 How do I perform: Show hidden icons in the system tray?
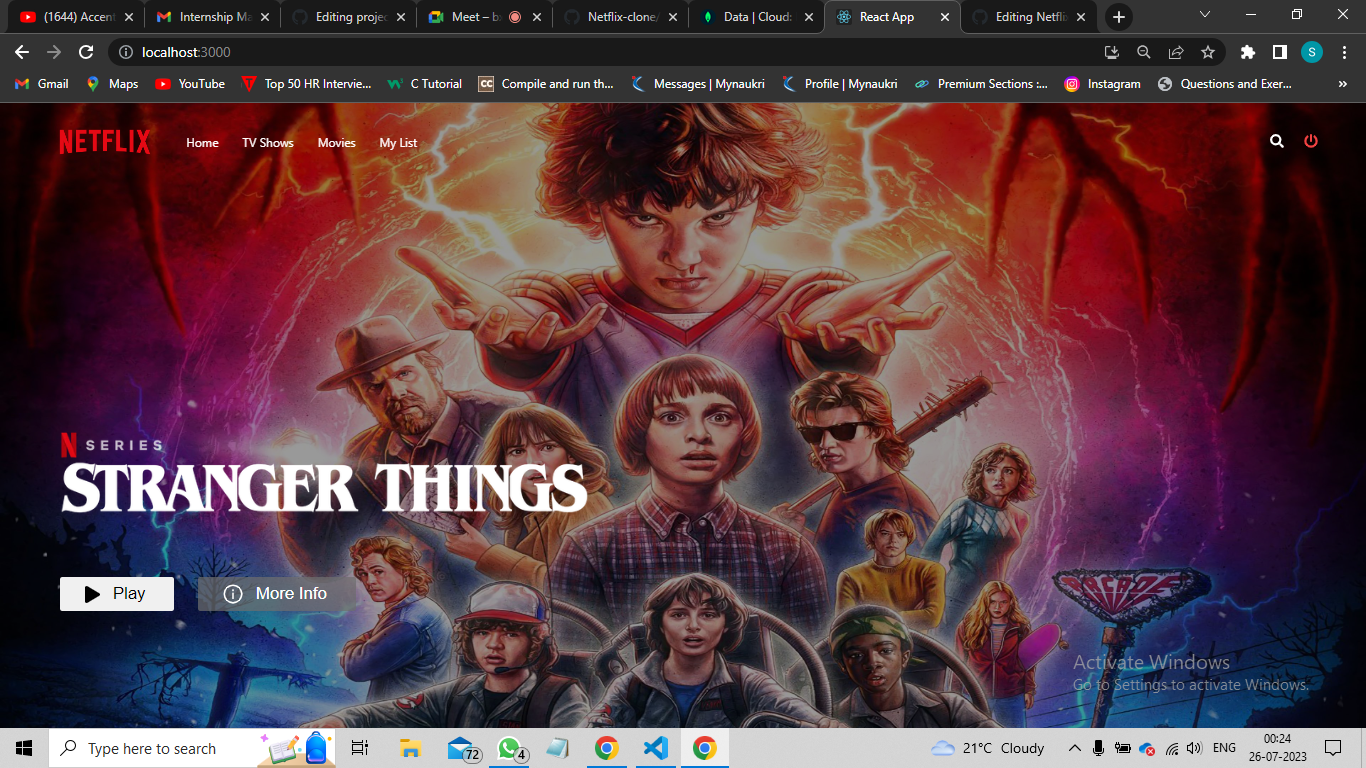[1073, 747]
